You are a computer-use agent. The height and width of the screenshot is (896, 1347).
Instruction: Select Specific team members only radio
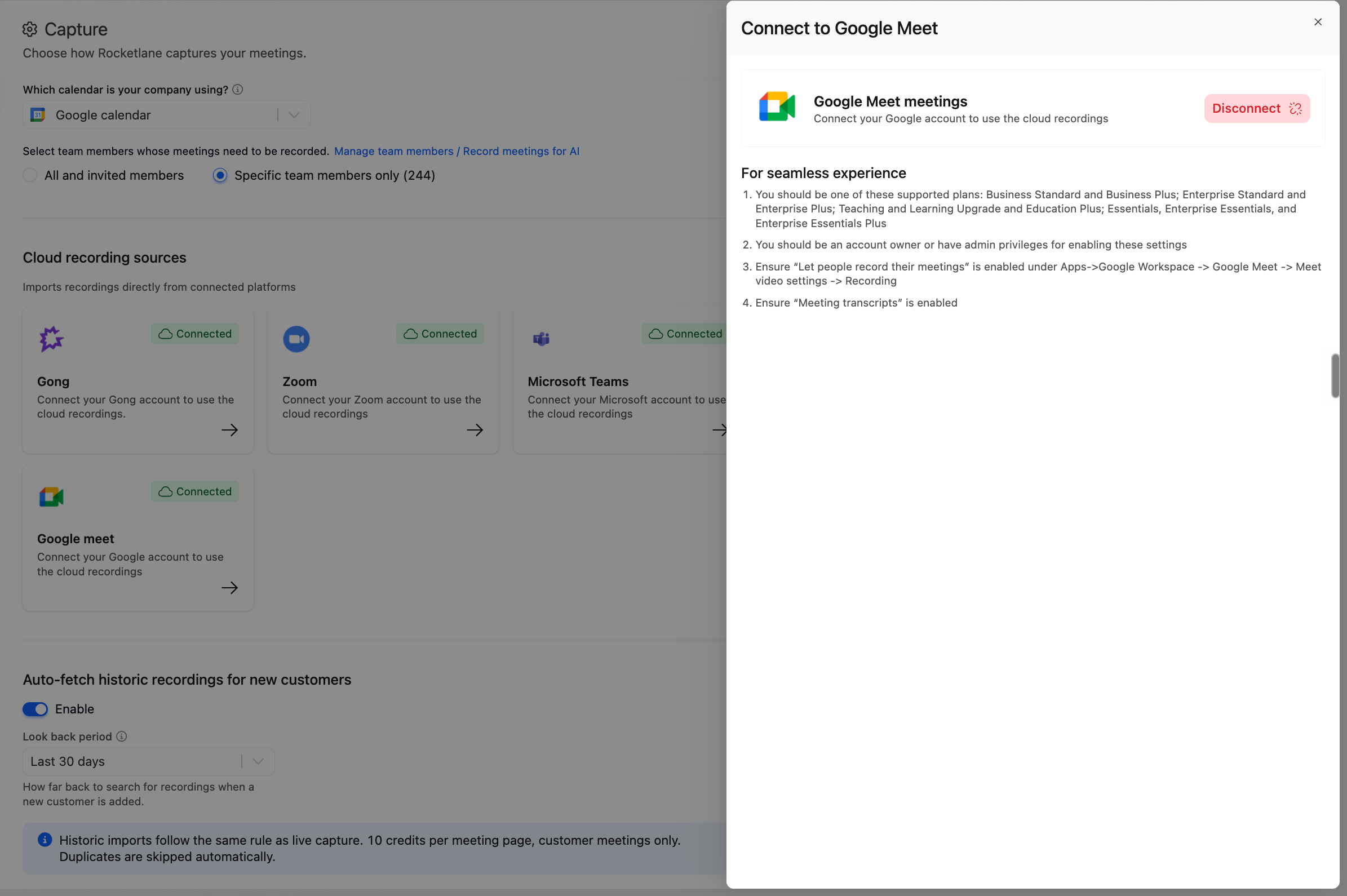pyautogui.click(x=220, y=175)
